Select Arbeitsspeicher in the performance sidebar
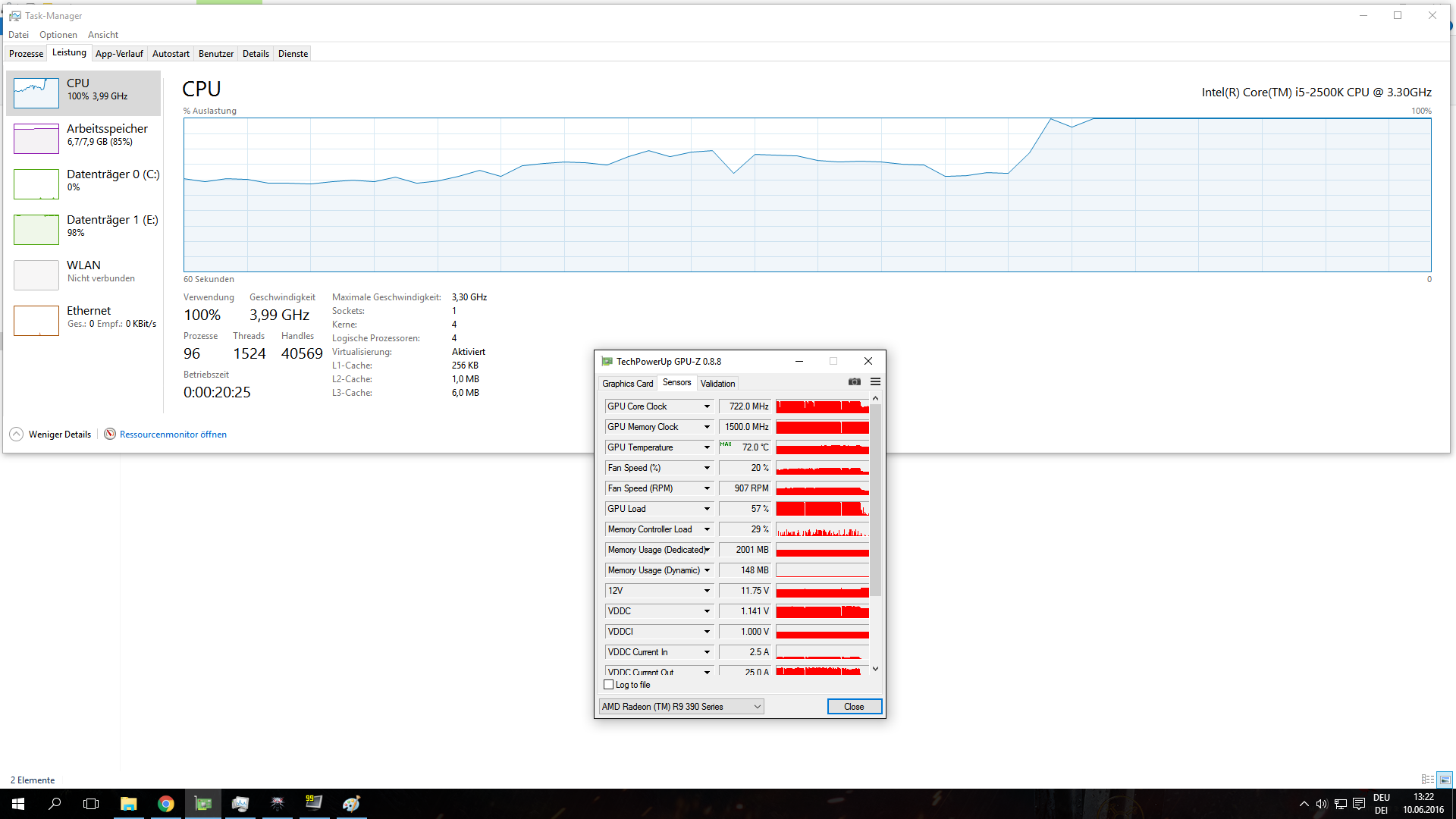The height and width of the screenshot is (819, 1456). coord(83,139)
